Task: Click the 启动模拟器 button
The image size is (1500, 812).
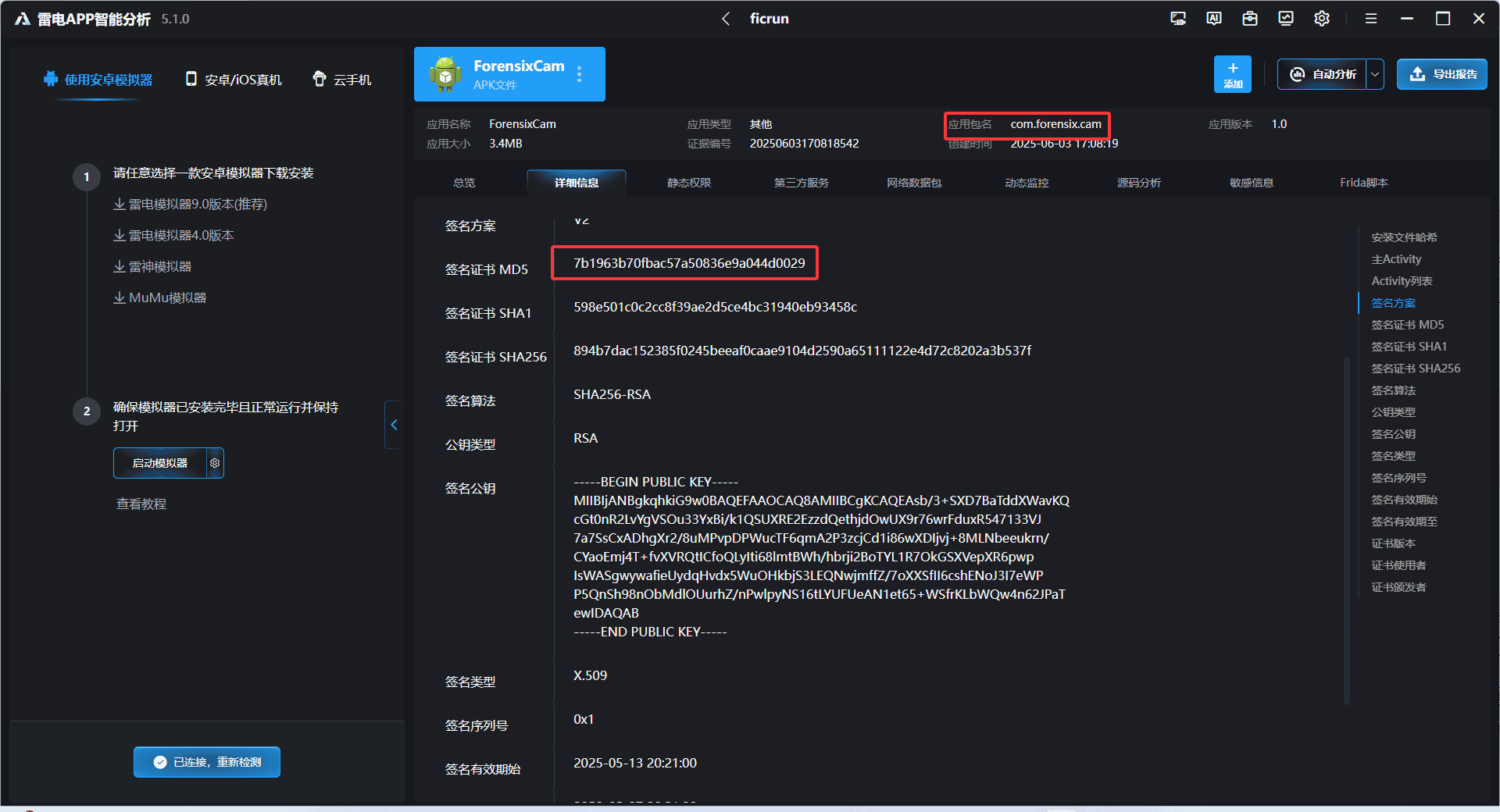Action: [160, 463]
